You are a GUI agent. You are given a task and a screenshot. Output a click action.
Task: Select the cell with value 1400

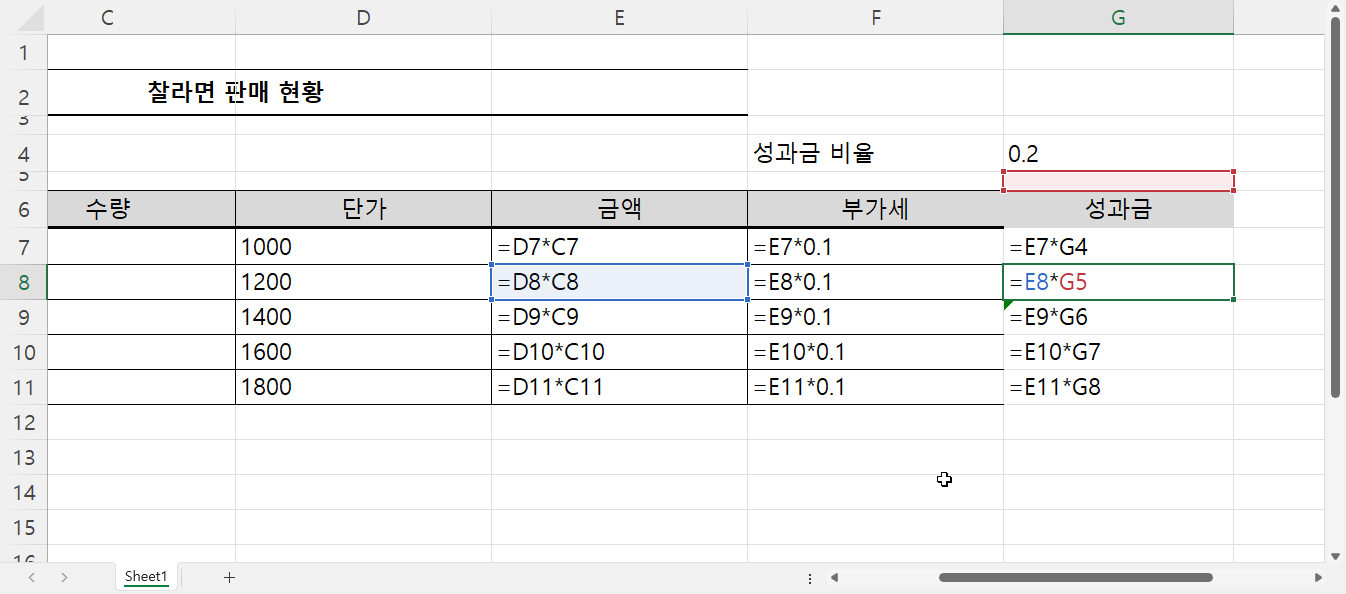click(363, 317)
